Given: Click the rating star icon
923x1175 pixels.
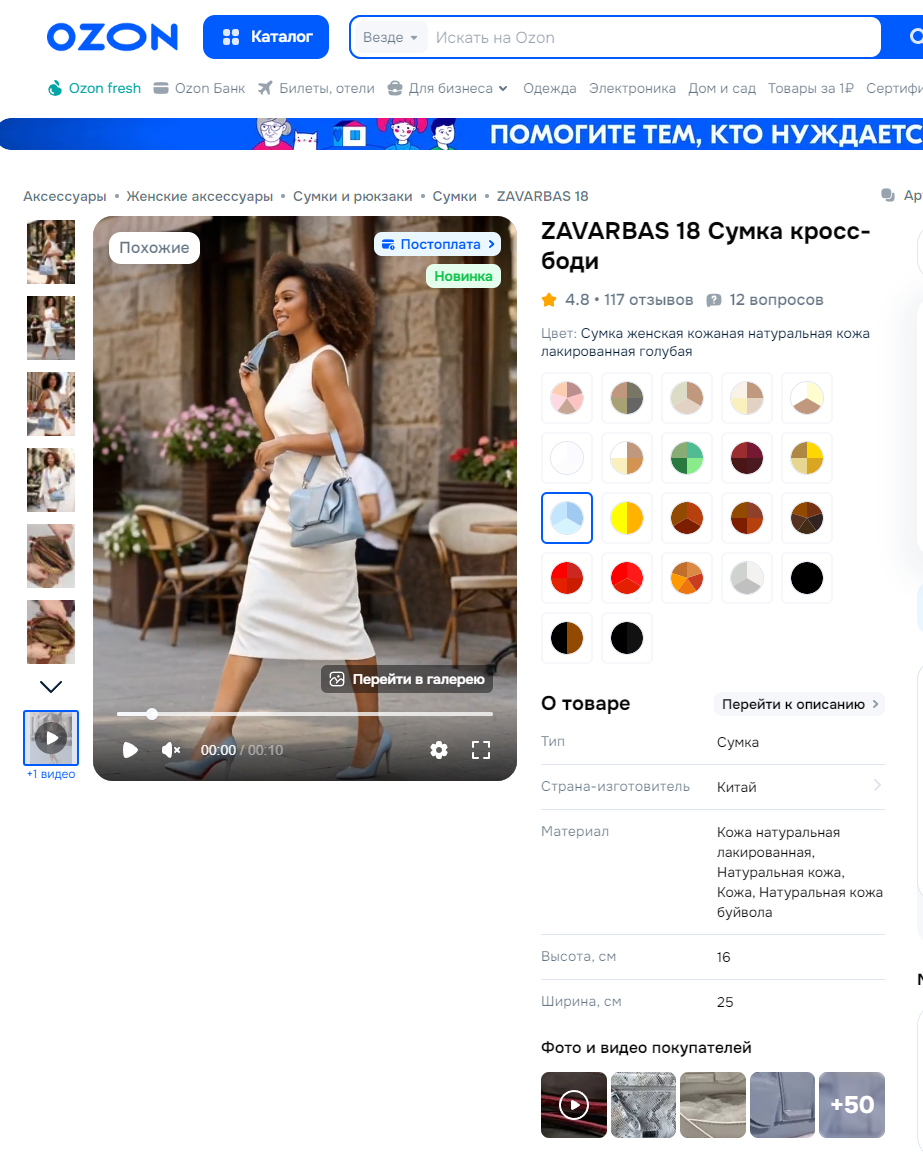Looking at the screenshot, I should click(x=549, y=300).
